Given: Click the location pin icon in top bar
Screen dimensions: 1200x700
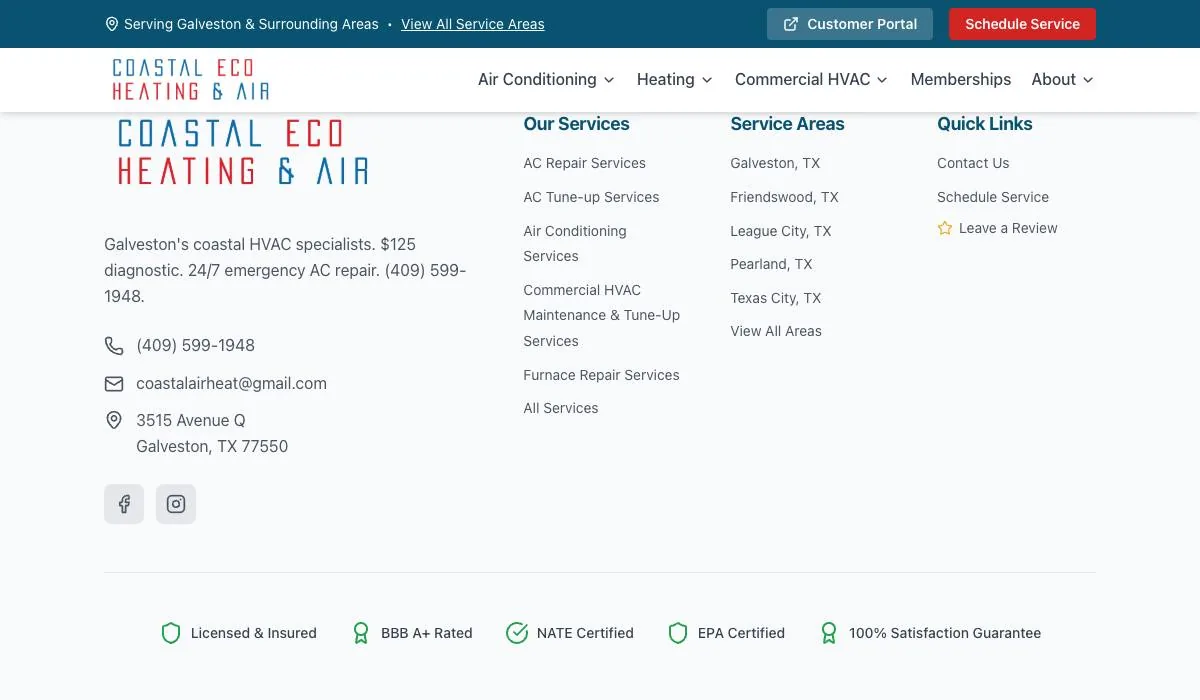Looking at the screenshot, I should (112, 24).
